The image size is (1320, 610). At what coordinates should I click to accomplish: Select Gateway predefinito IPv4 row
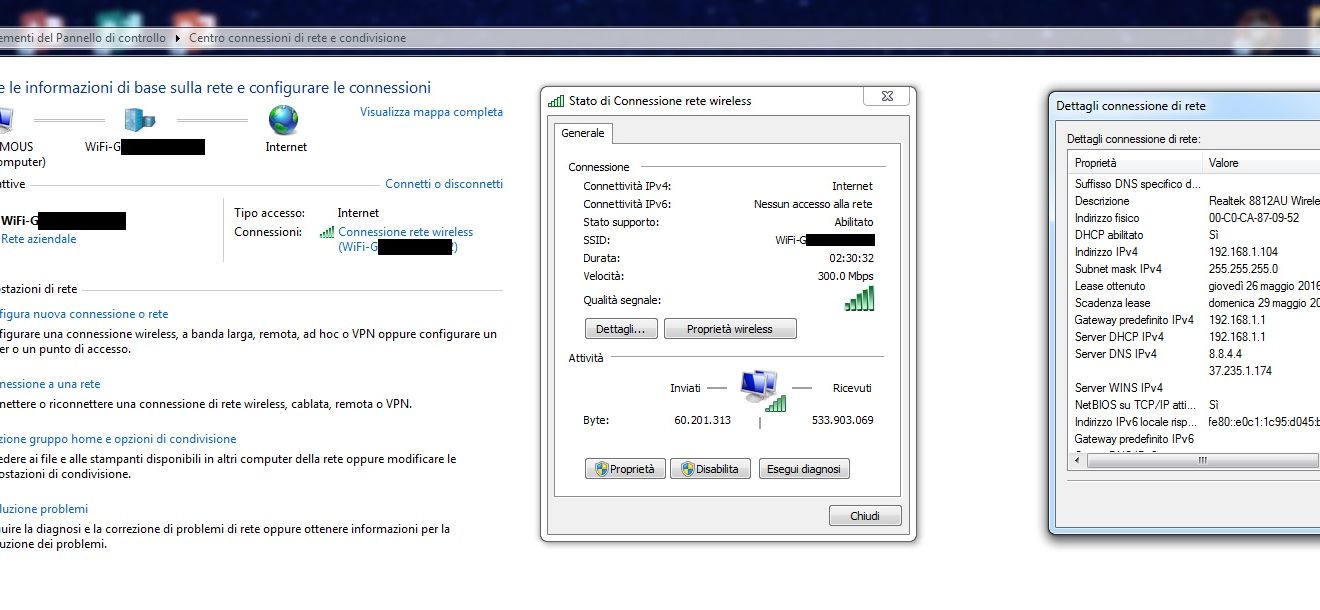(1195, 320)
